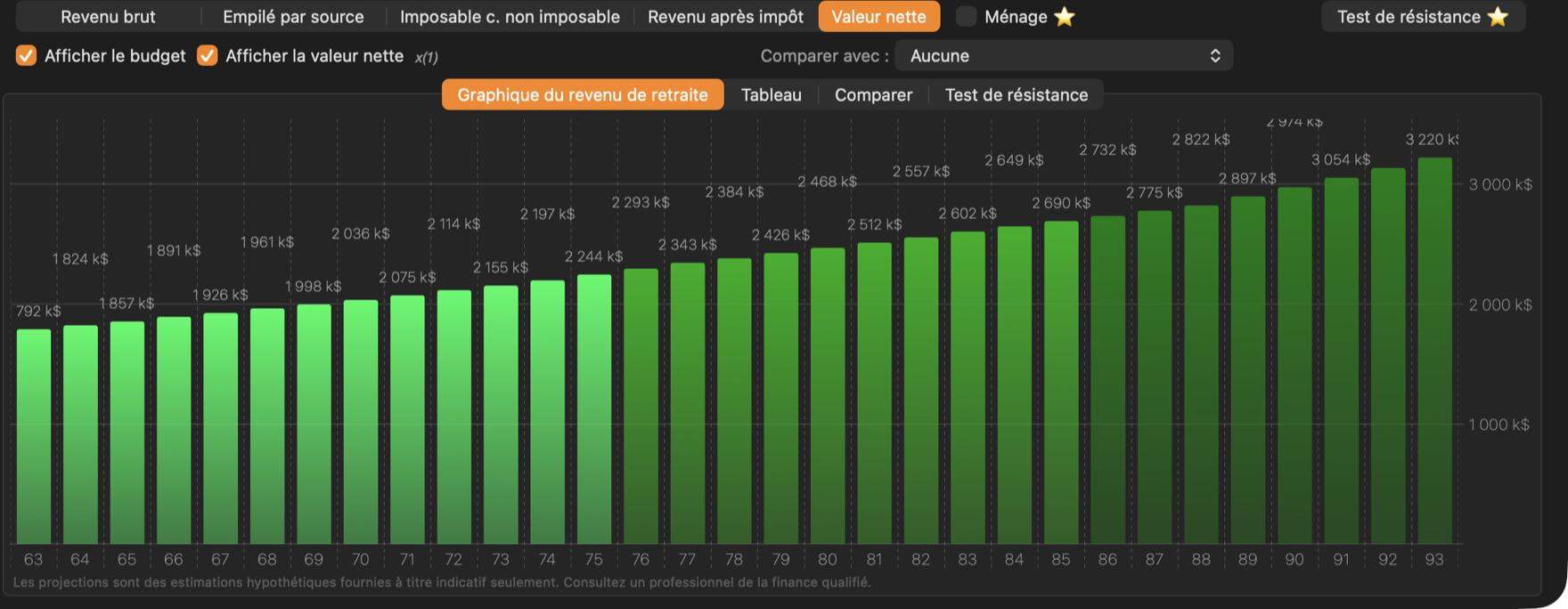Click the 2 000 k$ axis label
The image size is (1568, 609).
1500,304
